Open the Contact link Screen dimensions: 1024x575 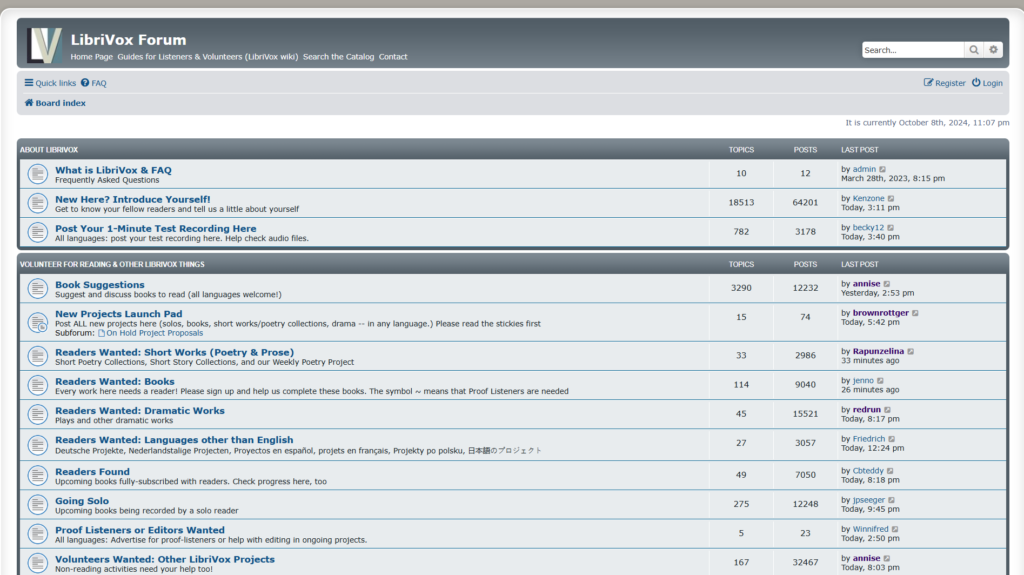pyautogui.click(x=393, y=57)
